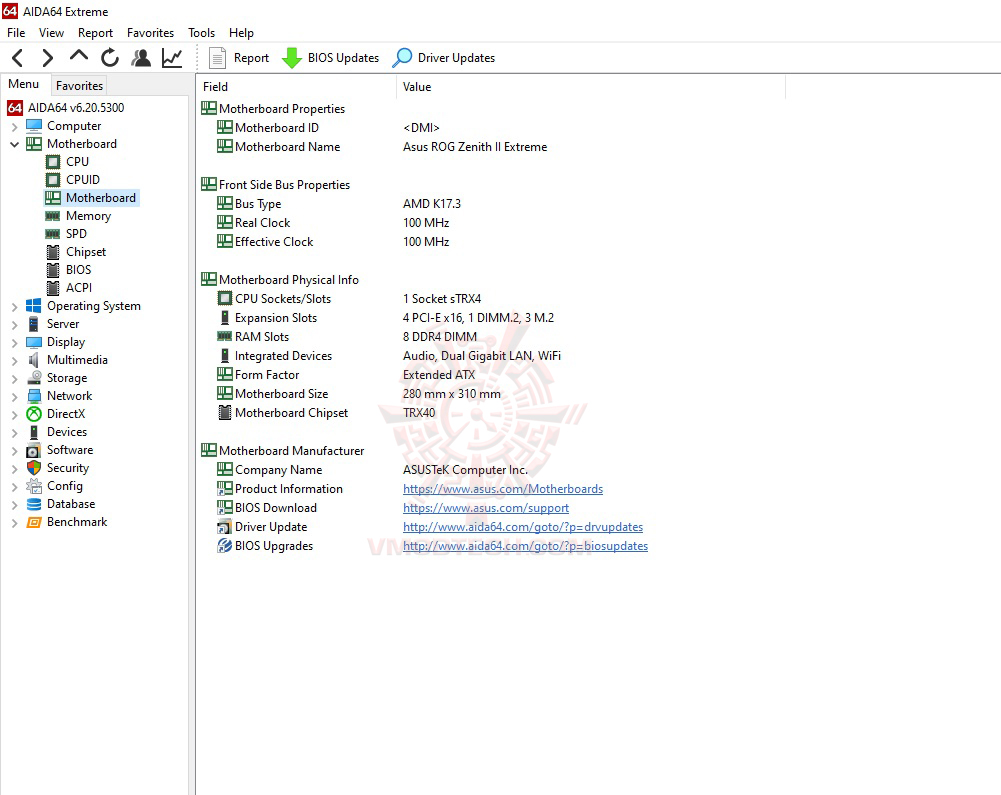Expand the Network tree node
The height and width of the screenshot is (795, 1001).
click(x=14, y=397)
